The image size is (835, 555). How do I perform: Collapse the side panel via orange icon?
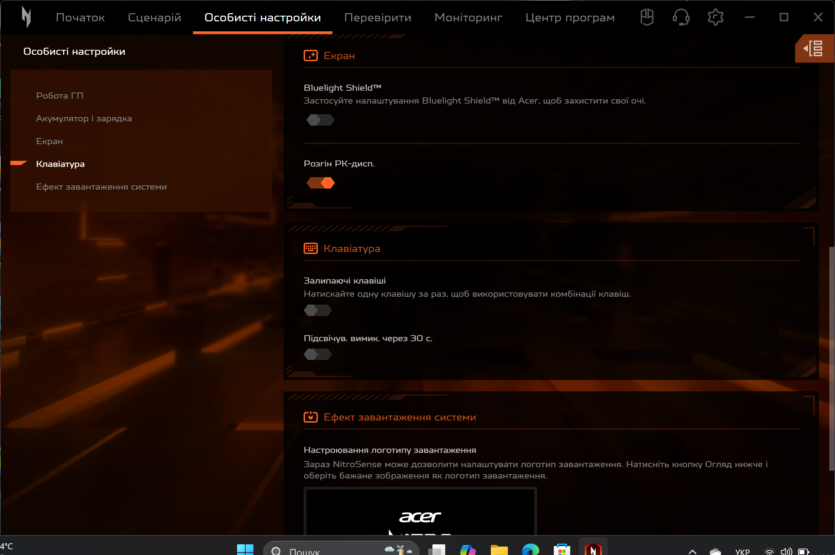815,48
